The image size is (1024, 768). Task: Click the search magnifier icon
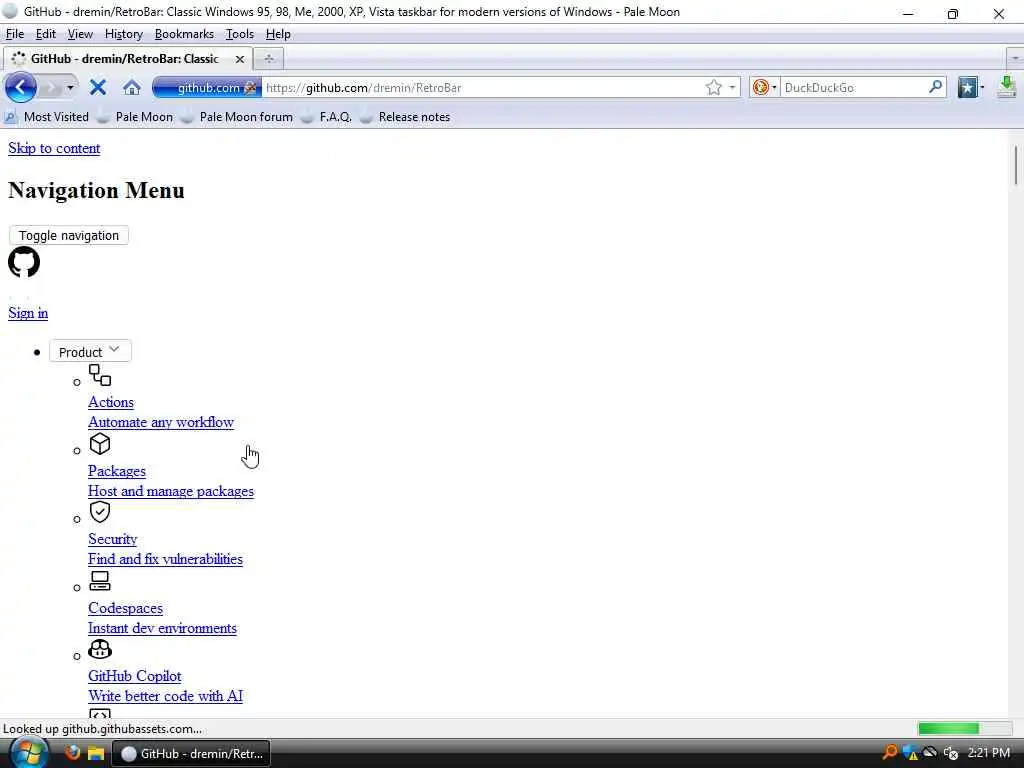coord(935,86)
